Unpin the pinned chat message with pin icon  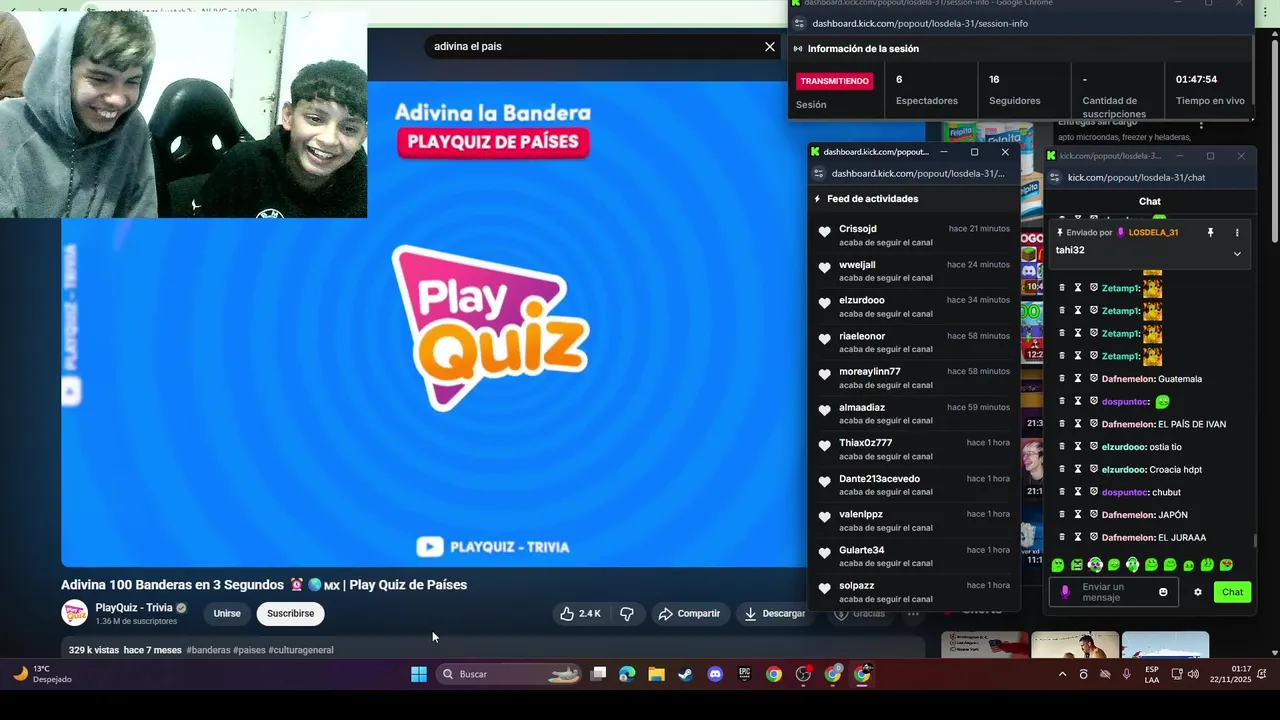coord(1210,232)
